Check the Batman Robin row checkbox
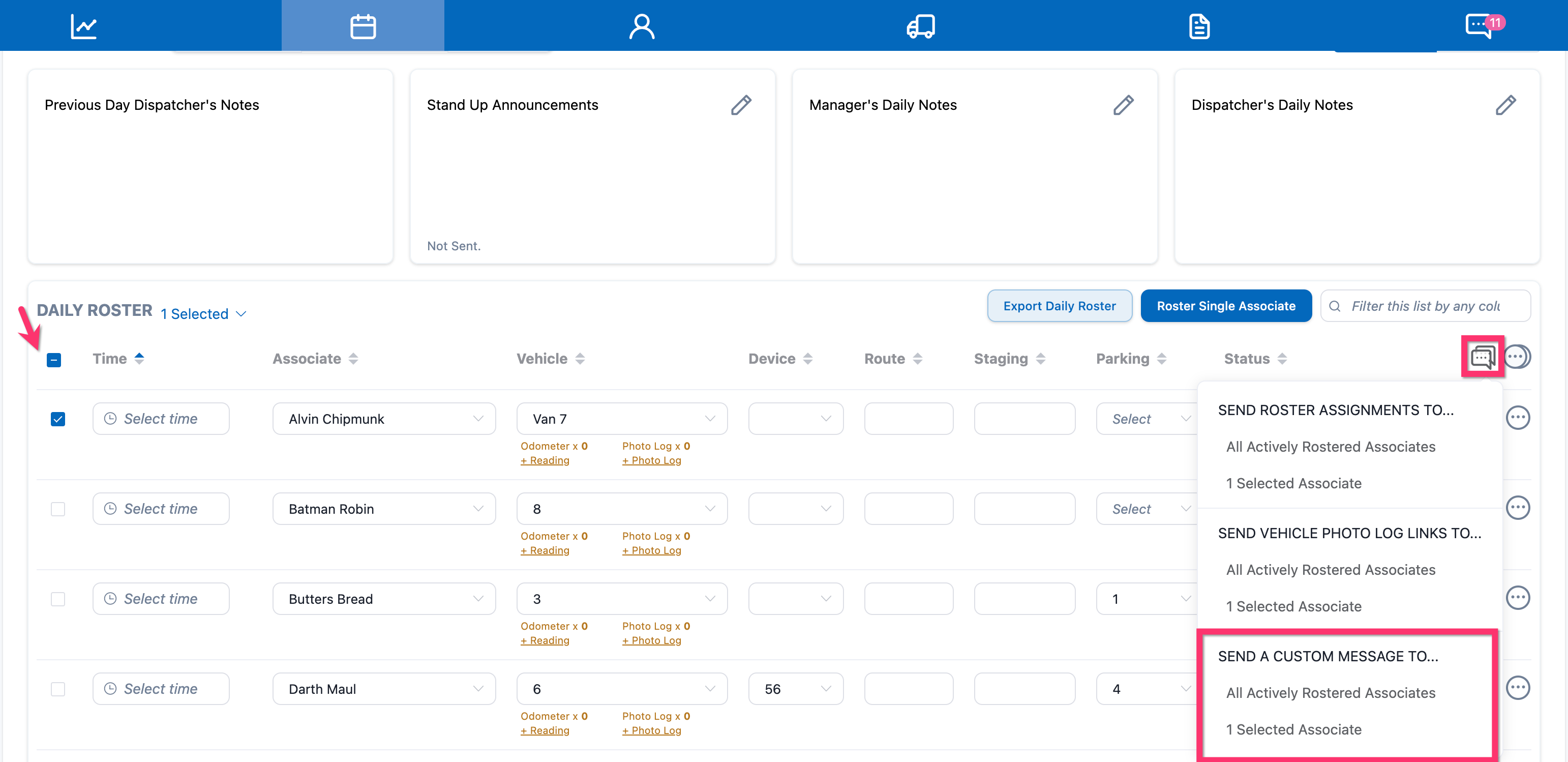 pos(58,509)
